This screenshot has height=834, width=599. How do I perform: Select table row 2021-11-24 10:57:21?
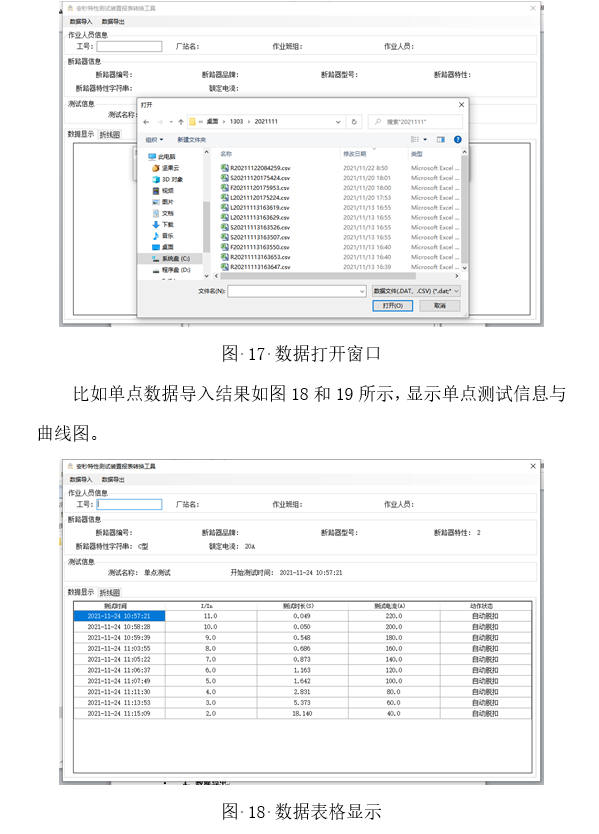tap(303, 616)
